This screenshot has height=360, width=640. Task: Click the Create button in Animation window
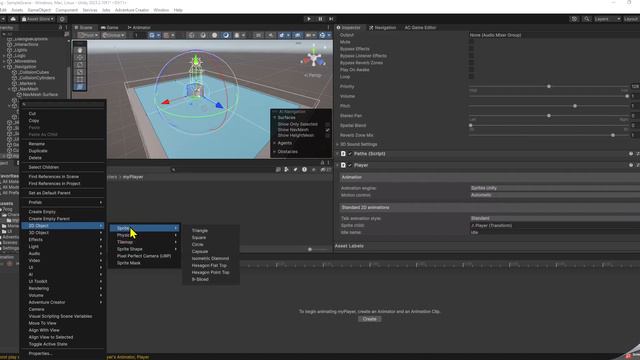(369, 319)
